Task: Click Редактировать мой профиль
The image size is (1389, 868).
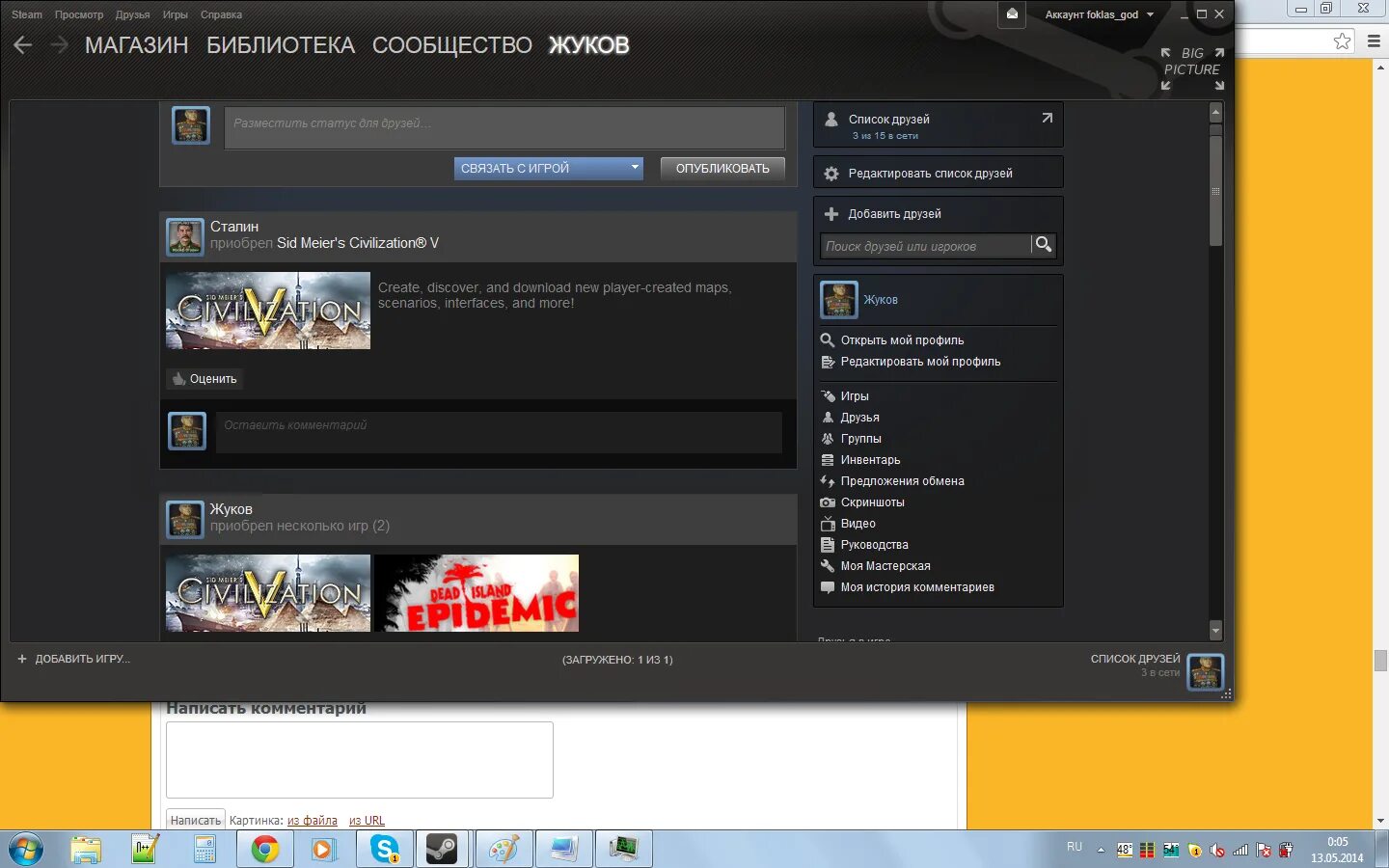Action: tap(920, 362)
